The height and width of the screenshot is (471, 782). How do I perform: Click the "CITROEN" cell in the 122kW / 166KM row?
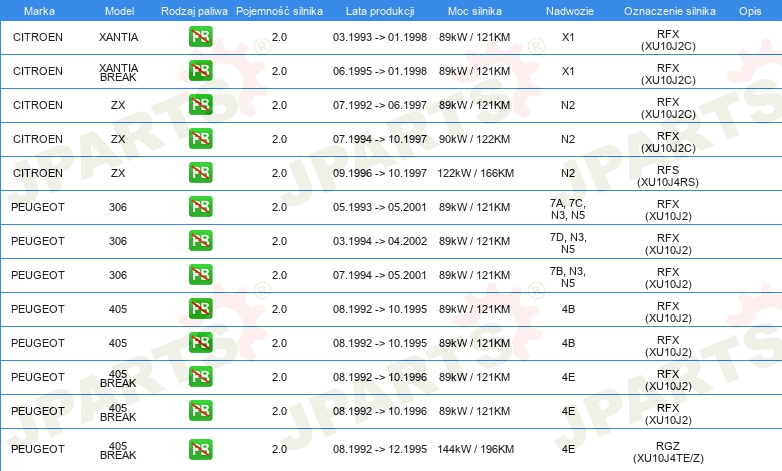38,173
